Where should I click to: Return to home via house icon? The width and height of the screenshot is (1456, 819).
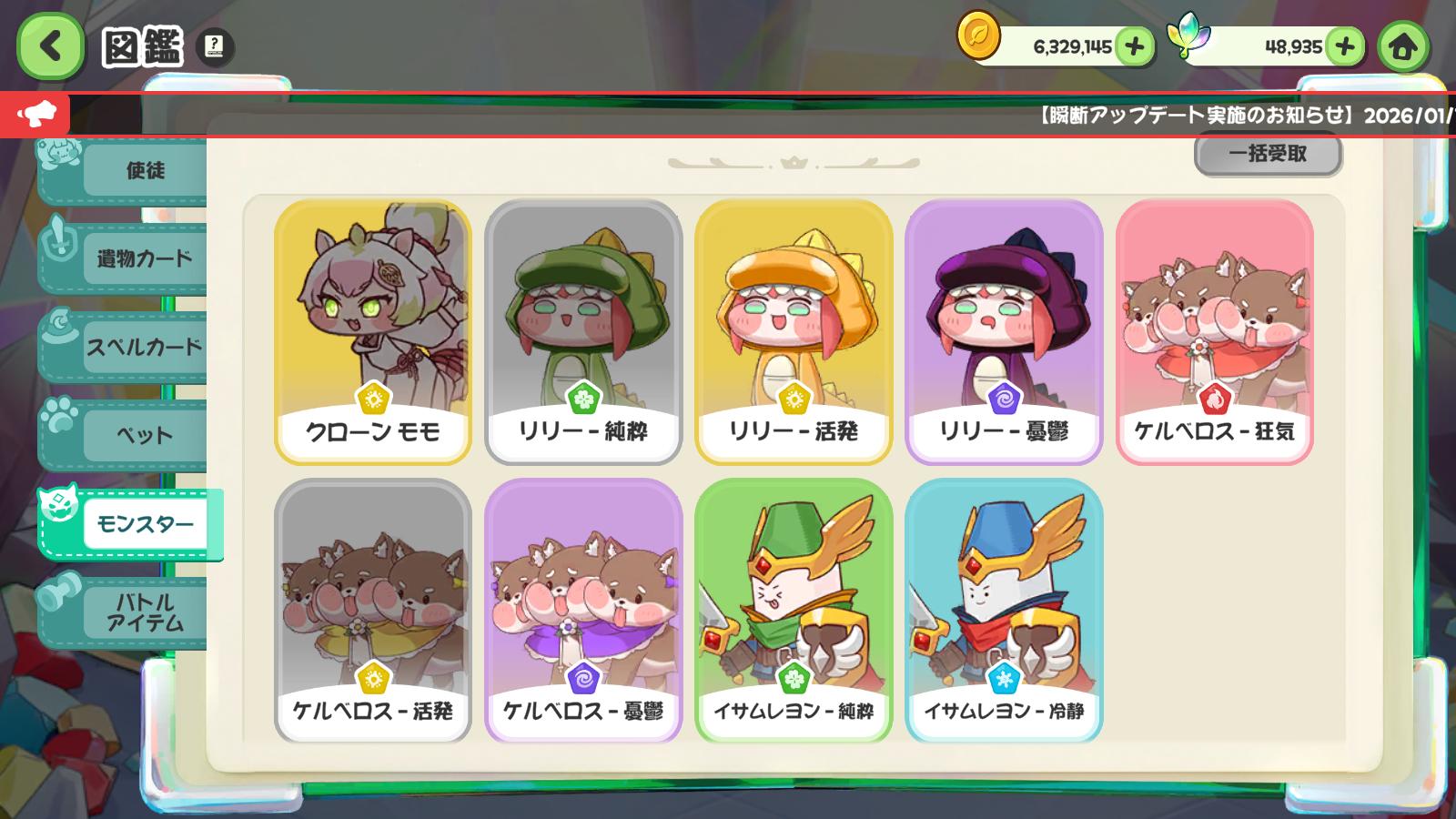(1402, 45)
